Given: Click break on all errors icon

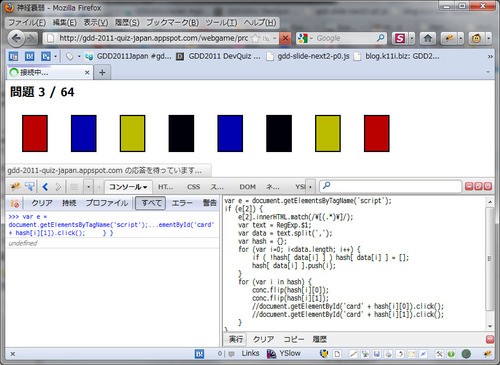Looking at the screenshot, I should pos(15,203).
